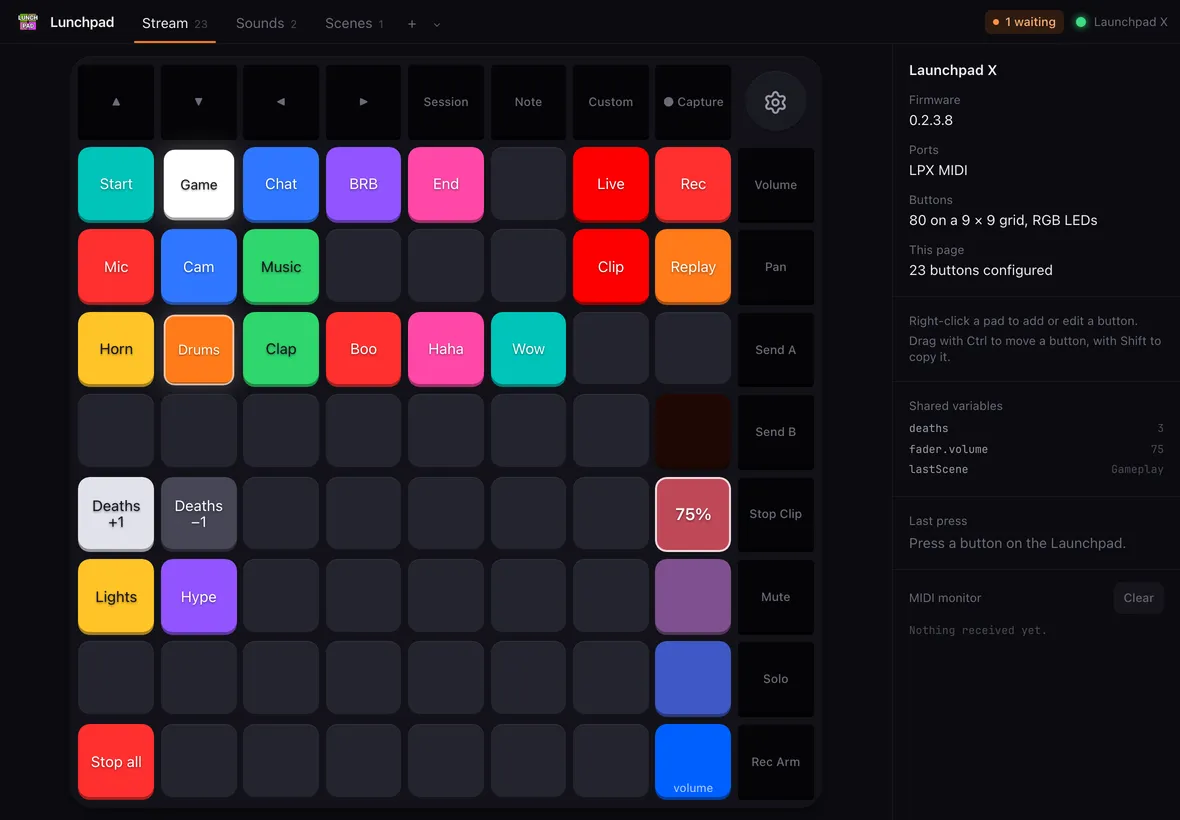Open the Scenes tab
The width and height of the screenshot is (1180, 820).
(354, 23)
